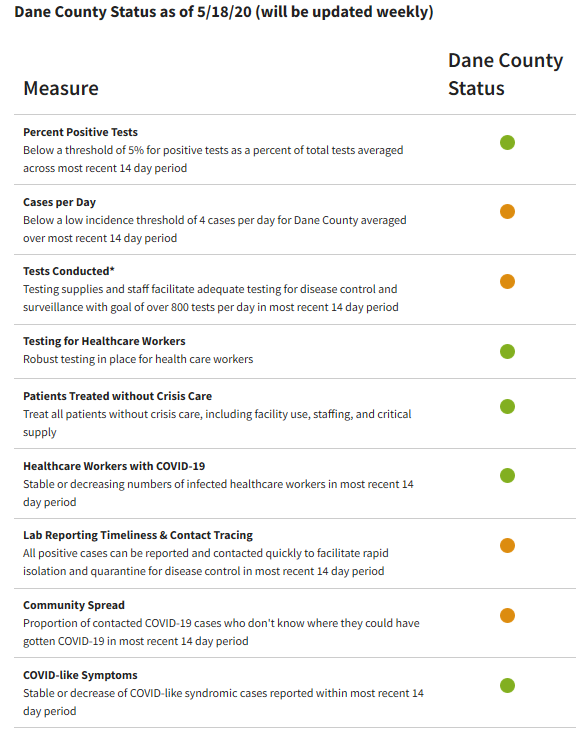Click the Cases per Day heading
Screen dimensions: 585x737
click(60, 202)
